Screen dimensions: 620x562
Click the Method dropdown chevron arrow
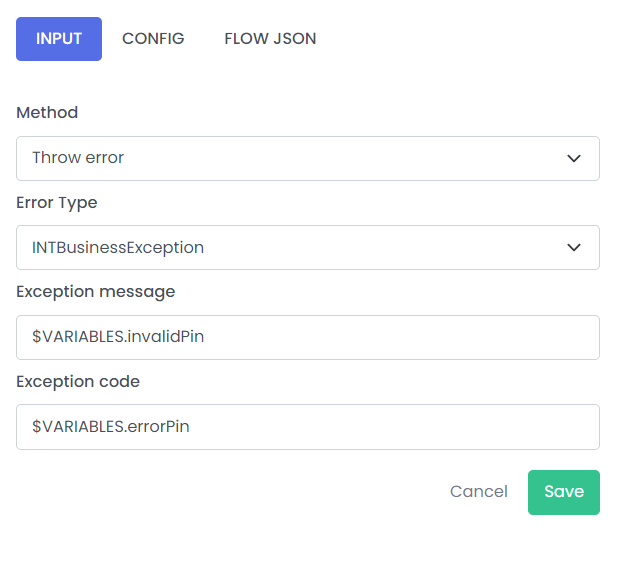pos(573,159)
